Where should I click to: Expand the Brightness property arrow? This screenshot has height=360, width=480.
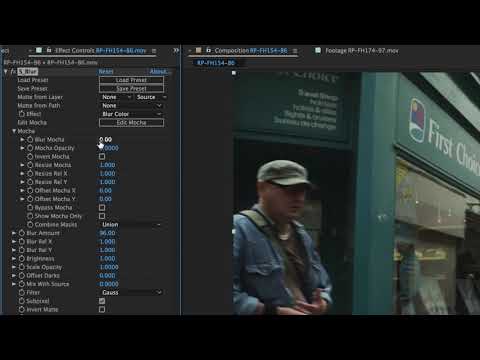[x=14, y=259]
